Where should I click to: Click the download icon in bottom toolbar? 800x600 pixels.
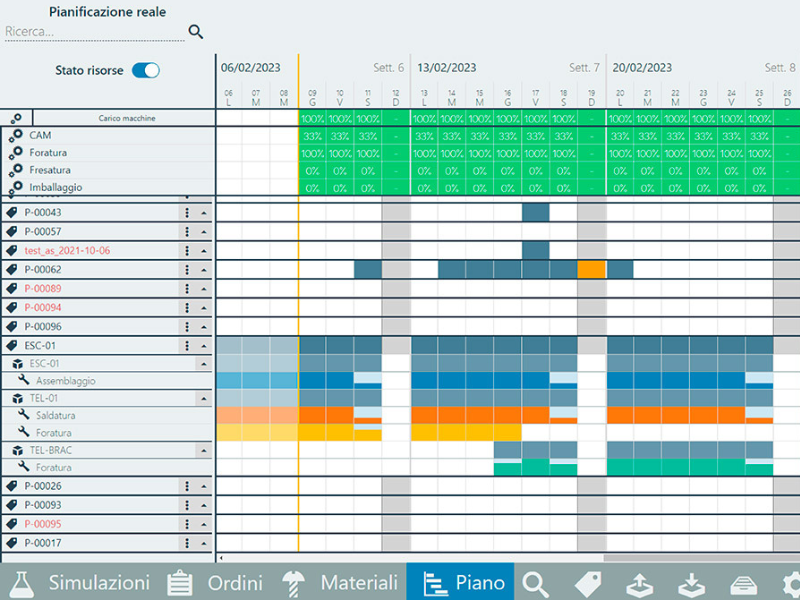(690, 583)
